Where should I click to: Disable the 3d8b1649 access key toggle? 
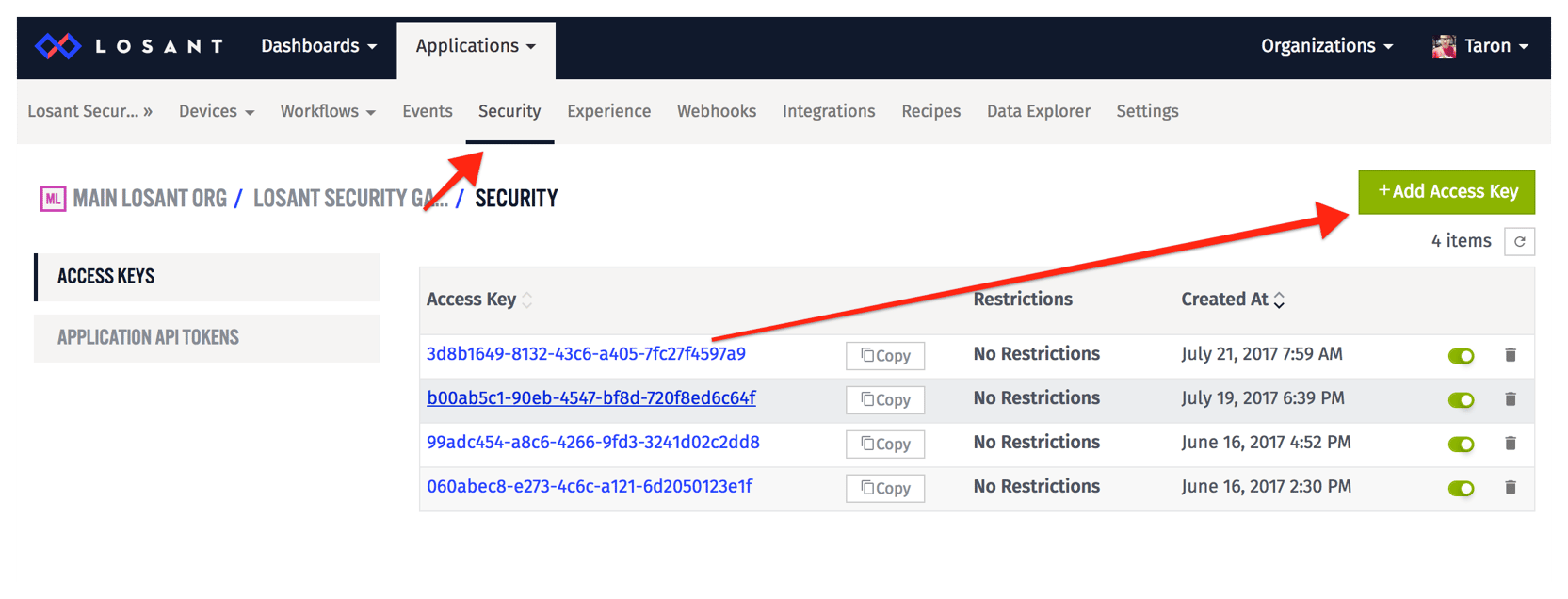(1461, 356)
